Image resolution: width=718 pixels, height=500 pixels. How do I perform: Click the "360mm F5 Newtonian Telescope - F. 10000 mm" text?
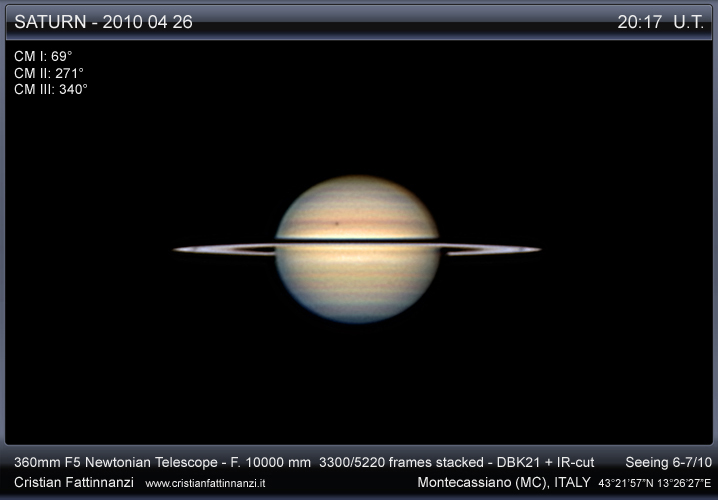163,462
